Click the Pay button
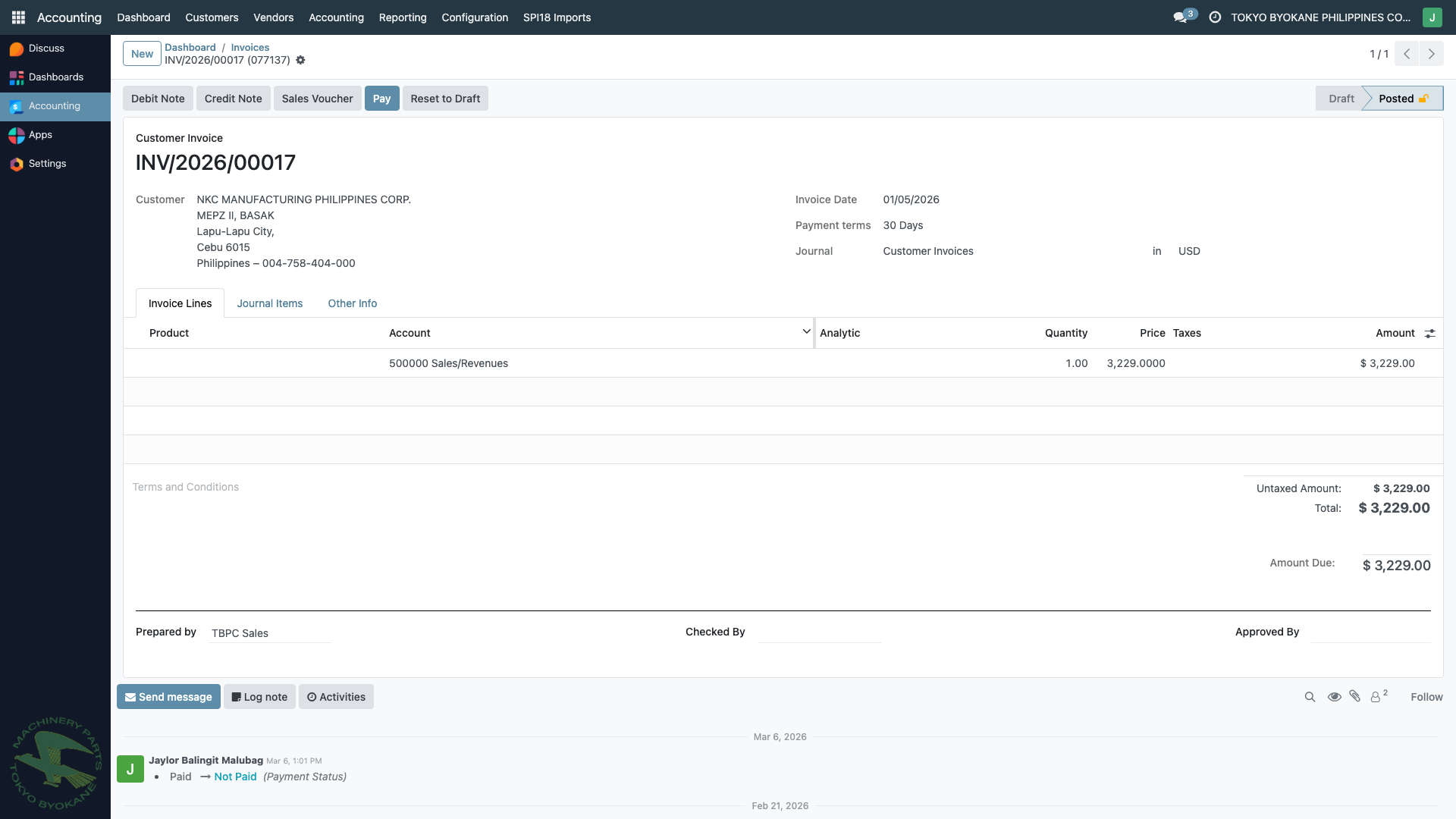Screen dimensions: 1456x819 (x=381, y=99)
